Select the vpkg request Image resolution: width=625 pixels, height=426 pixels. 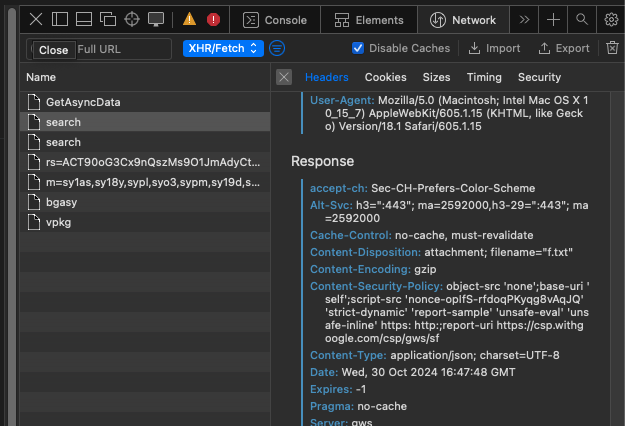pyautogui.click(x=145, y=222)
